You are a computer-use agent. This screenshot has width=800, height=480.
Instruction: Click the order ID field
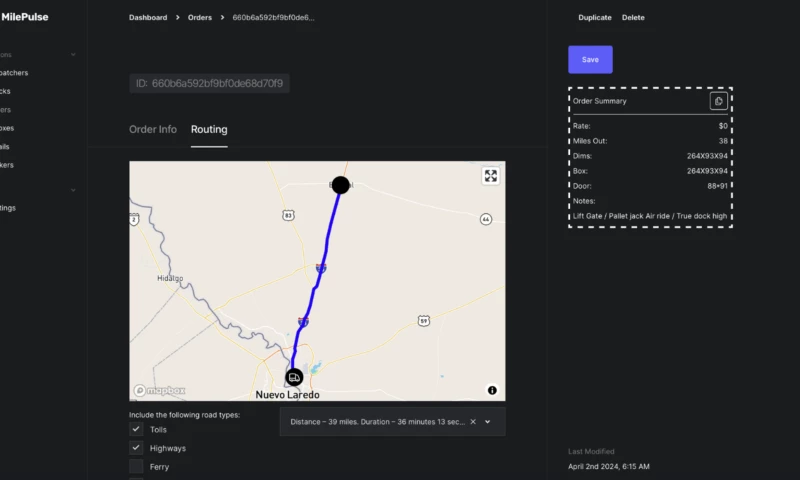[x=209, y=84]
